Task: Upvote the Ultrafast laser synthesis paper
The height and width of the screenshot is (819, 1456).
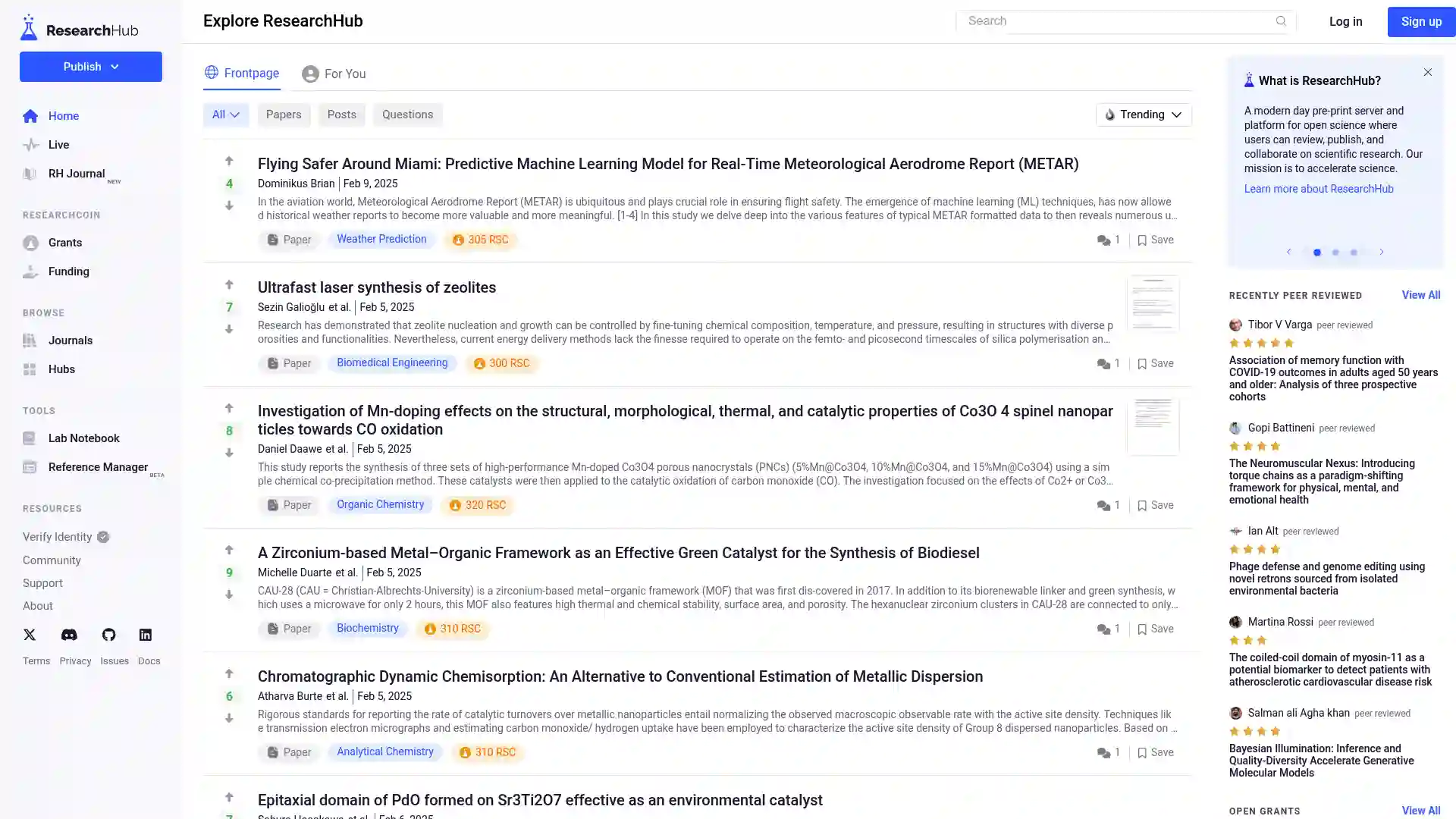Action: (229, 285)
